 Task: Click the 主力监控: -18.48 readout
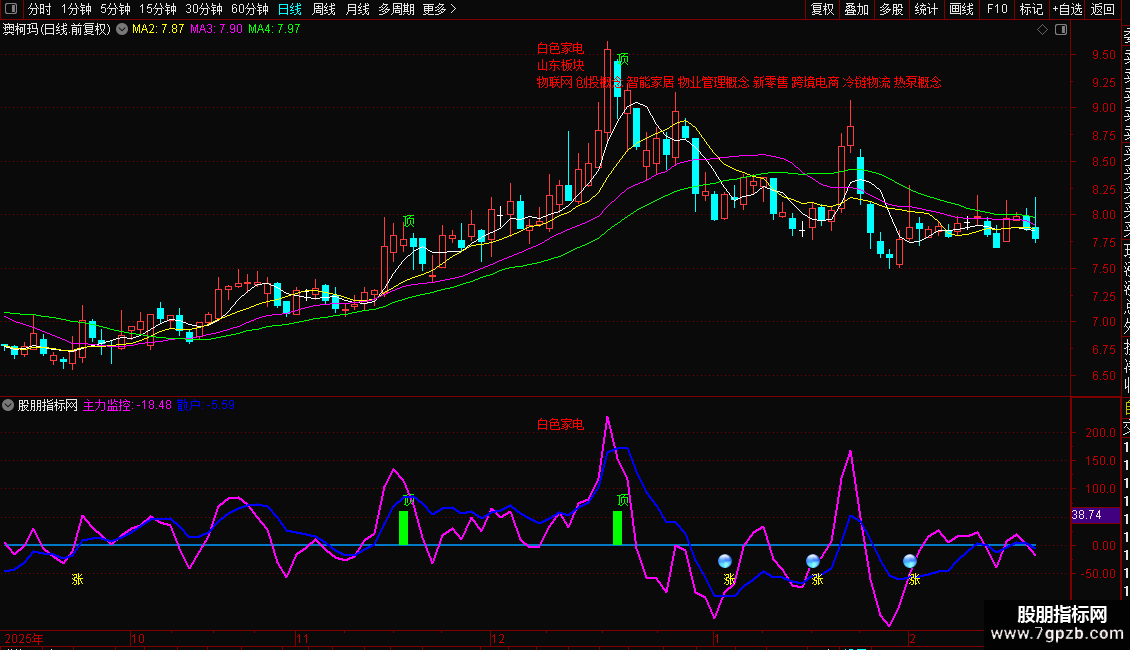pyautogui.click(x=128, y=405)
